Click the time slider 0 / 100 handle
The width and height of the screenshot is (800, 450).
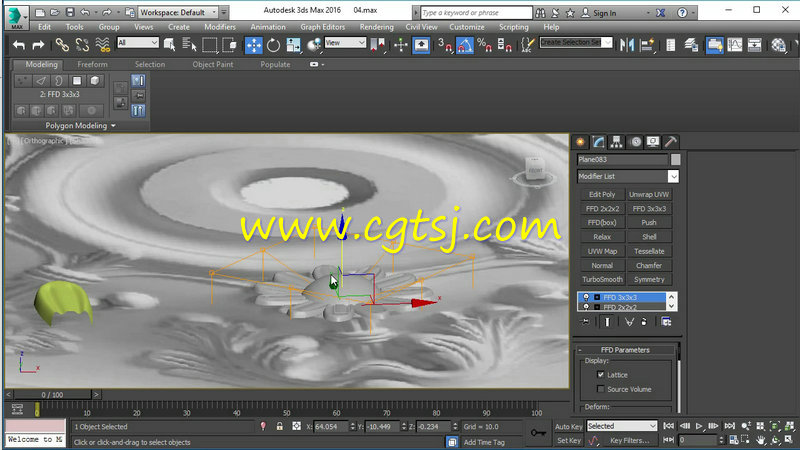(x=53, y=394)
